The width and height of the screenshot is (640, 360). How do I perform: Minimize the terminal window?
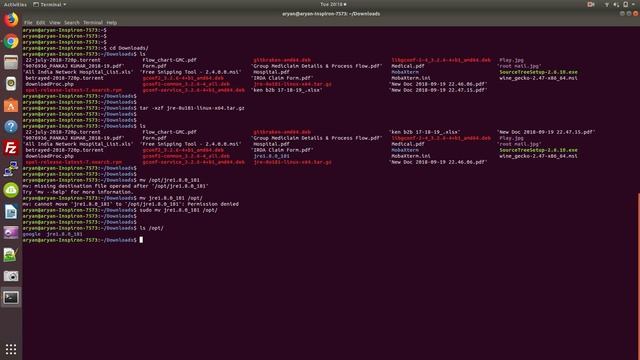(x=622, y=14)
